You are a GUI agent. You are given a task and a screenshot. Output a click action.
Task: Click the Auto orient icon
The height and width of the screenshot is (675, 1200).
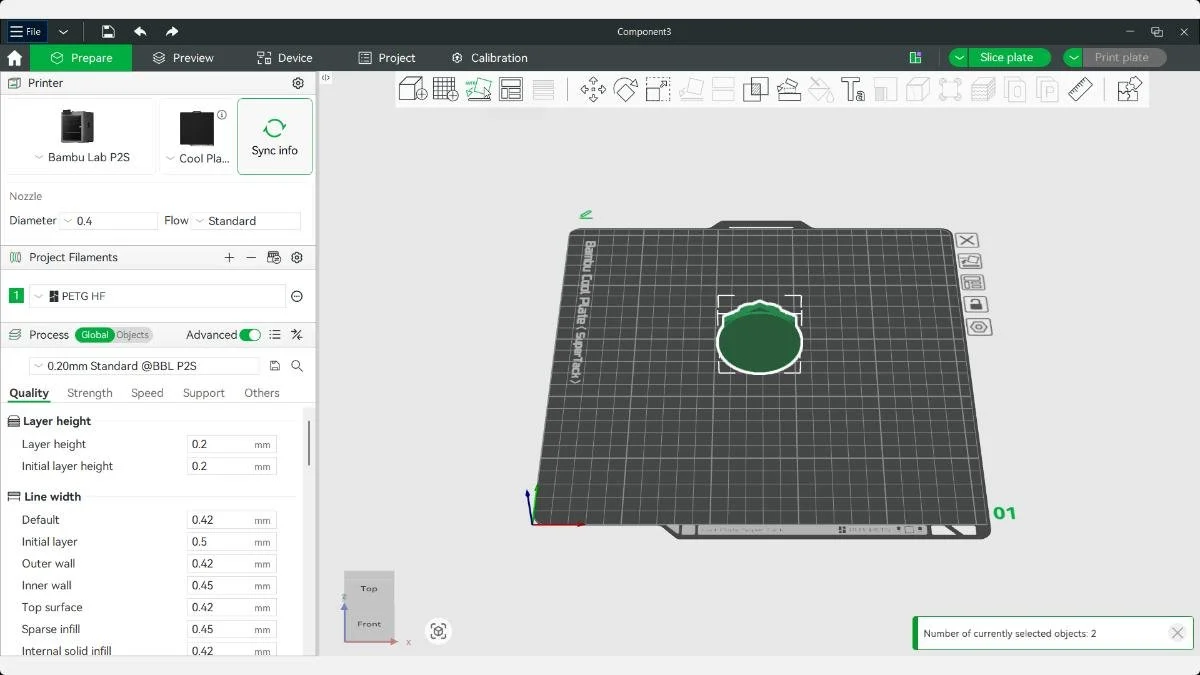pos(478,89)
